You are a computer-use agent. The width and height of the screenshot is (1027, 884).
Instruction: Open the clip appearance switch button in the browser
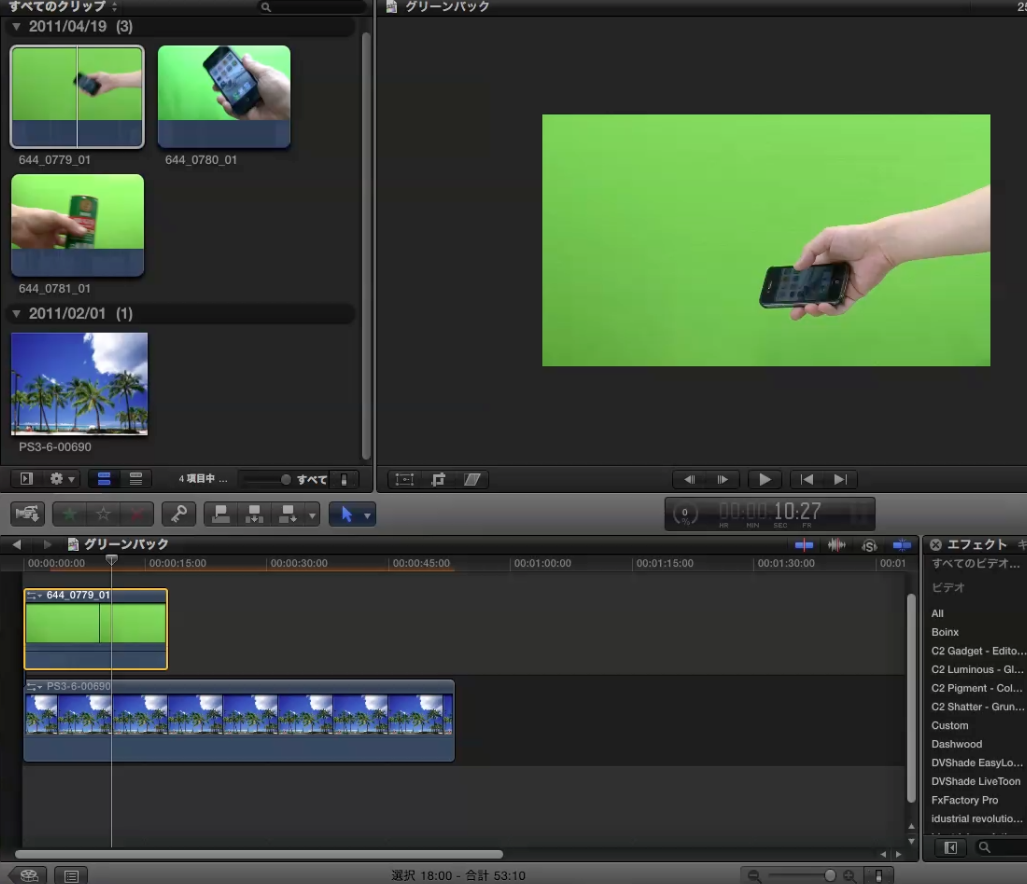[x=344, y=479]
